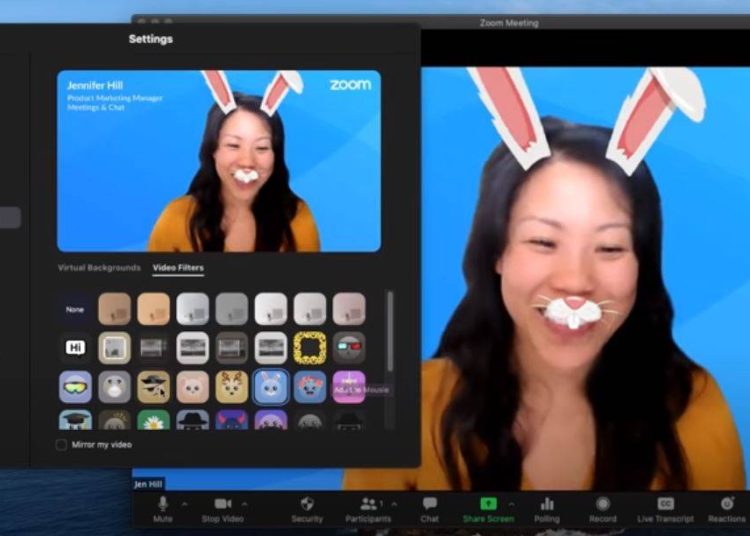Expand the arrow beside Participants

click(x=394, y=504)
